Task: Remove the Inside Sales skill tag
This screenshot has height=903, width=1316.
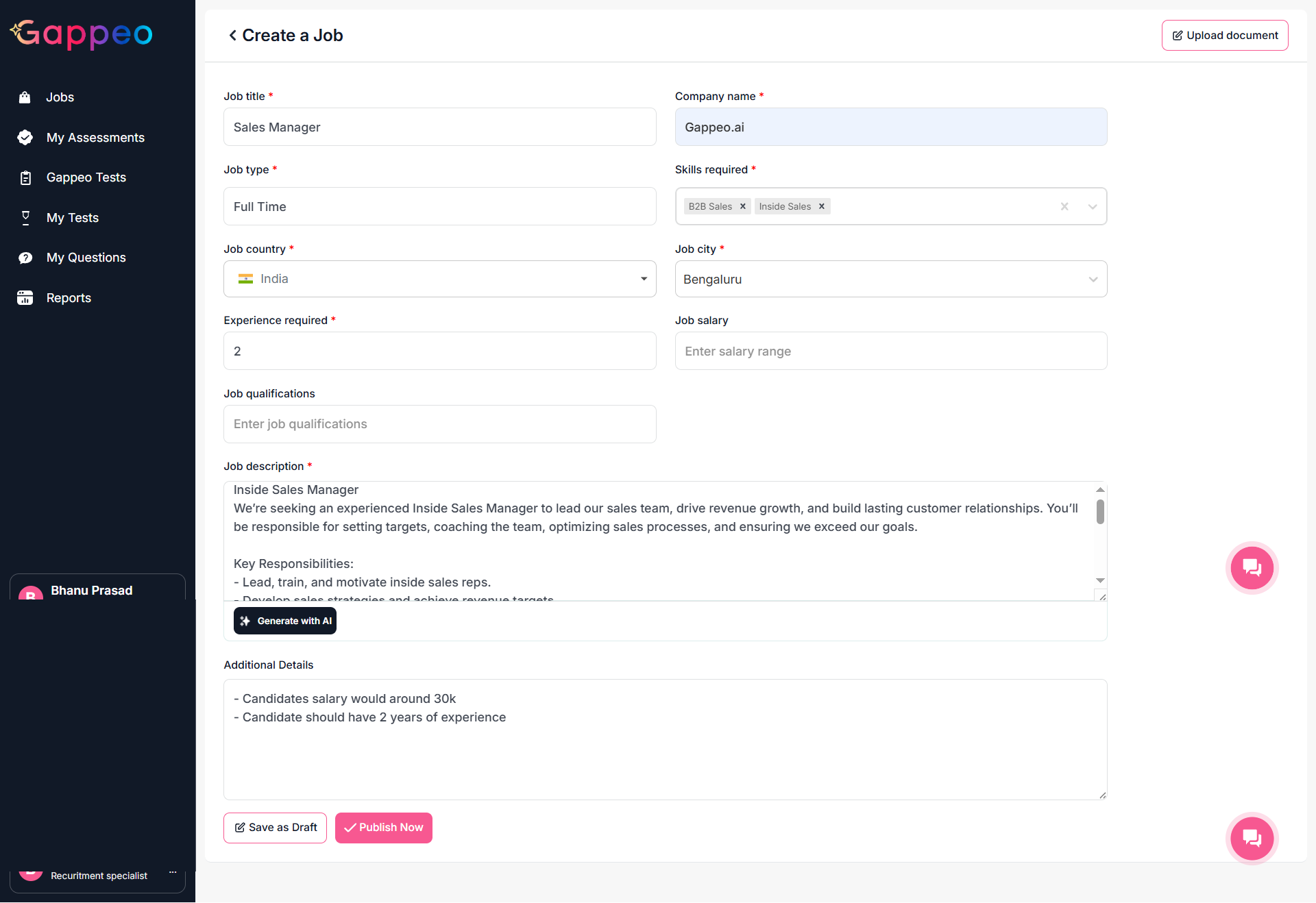Action: [820, 206]
